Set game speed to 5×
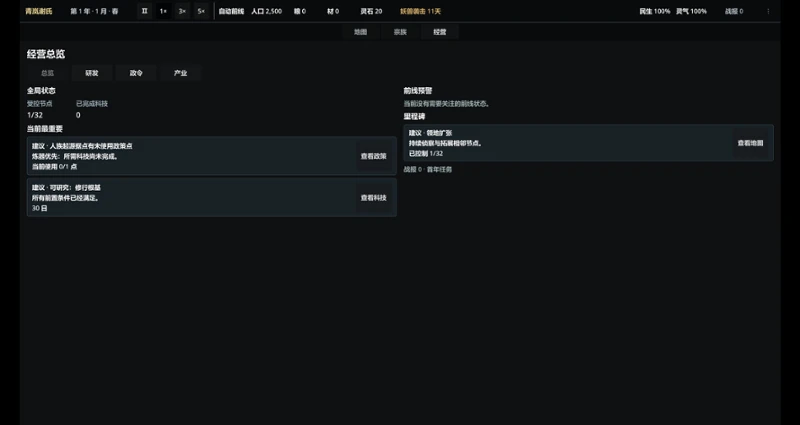800x425 pixels. [x=201, y=11]
